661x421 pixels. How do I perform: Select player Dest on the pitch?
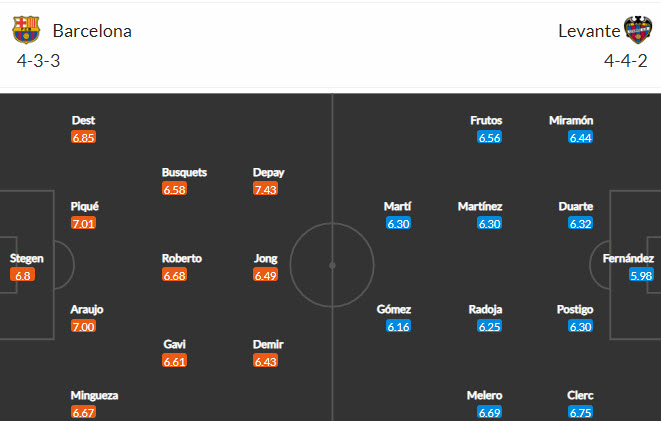click(x=84, y=120)
